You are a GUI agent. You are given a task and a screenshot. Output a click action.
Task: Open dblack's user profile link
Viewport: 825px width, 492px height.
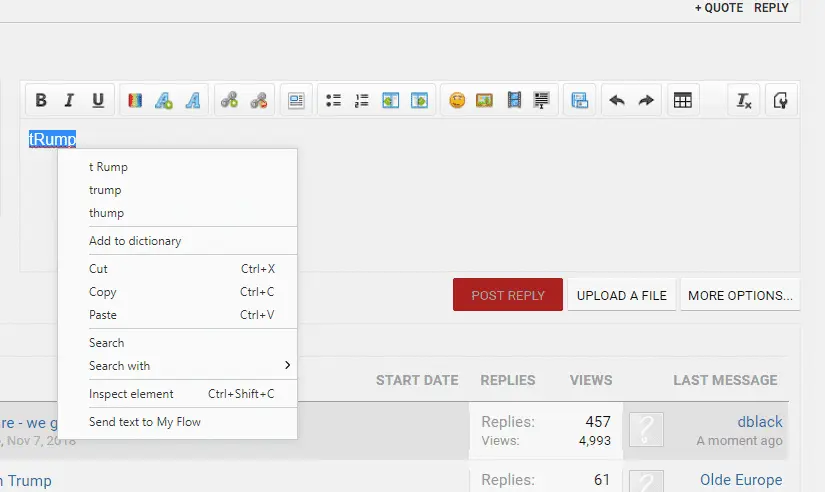pos(760,422)
